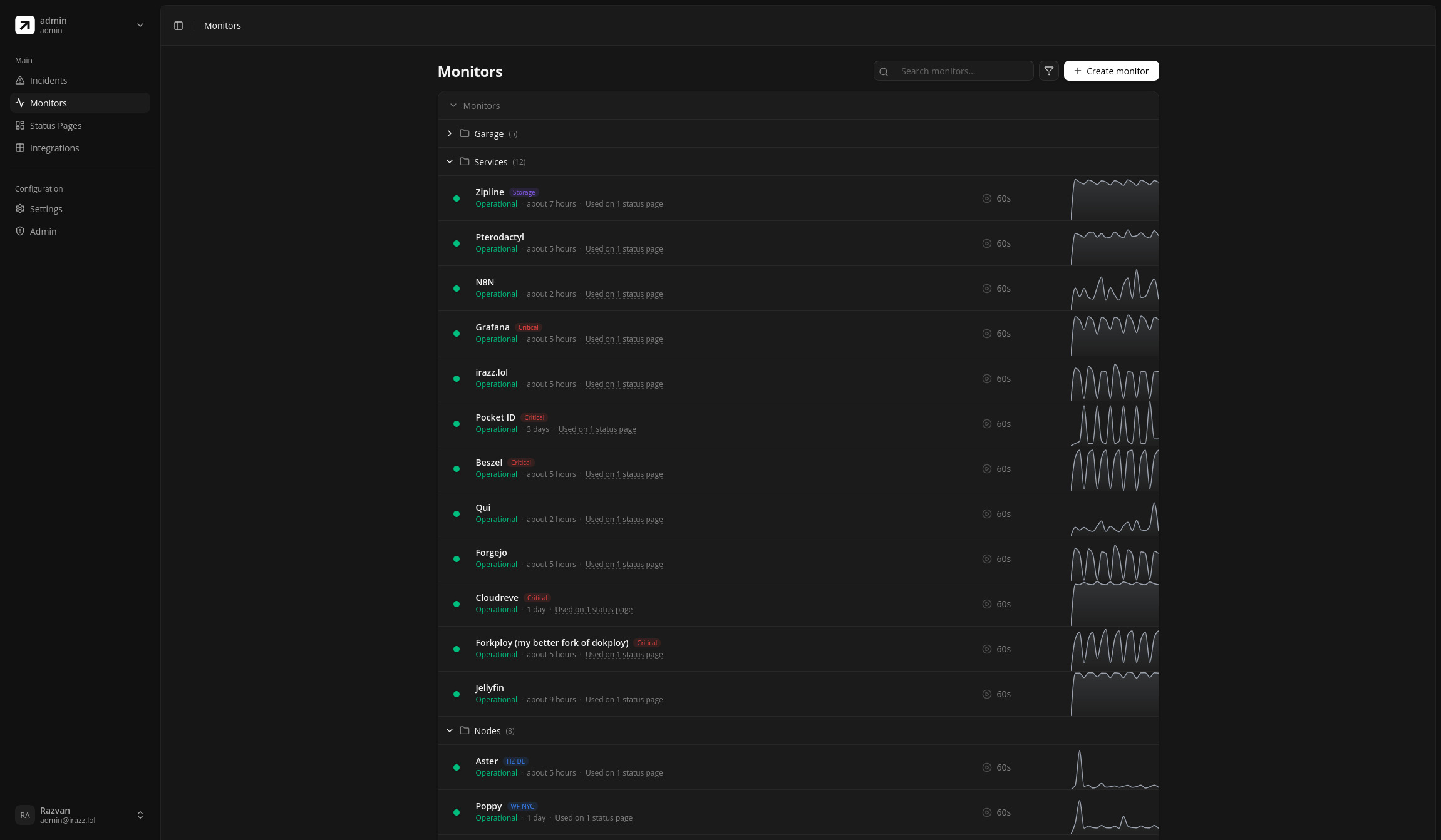Click the Zipline Storage tag
Image resolution: width=1441 pixels, height=840 pixels.
pos(524,192)
